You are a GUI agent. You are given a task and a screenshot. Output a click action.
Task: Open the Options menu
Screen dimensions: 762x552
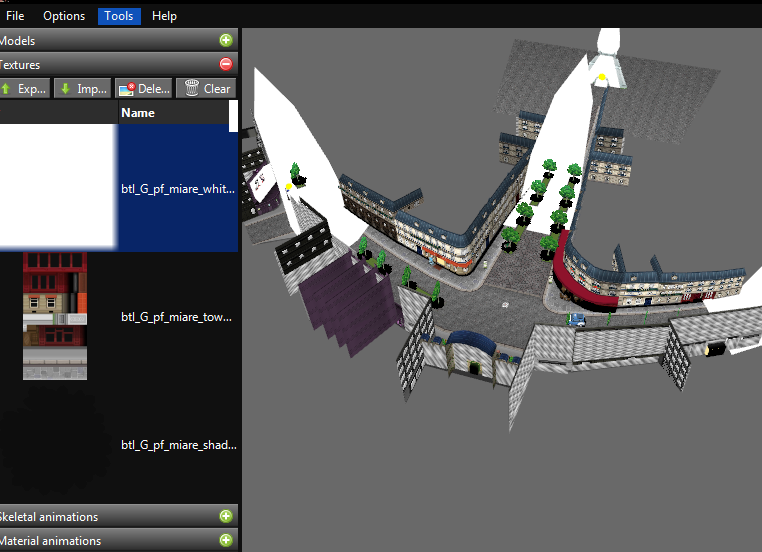(x=64, y=16)
